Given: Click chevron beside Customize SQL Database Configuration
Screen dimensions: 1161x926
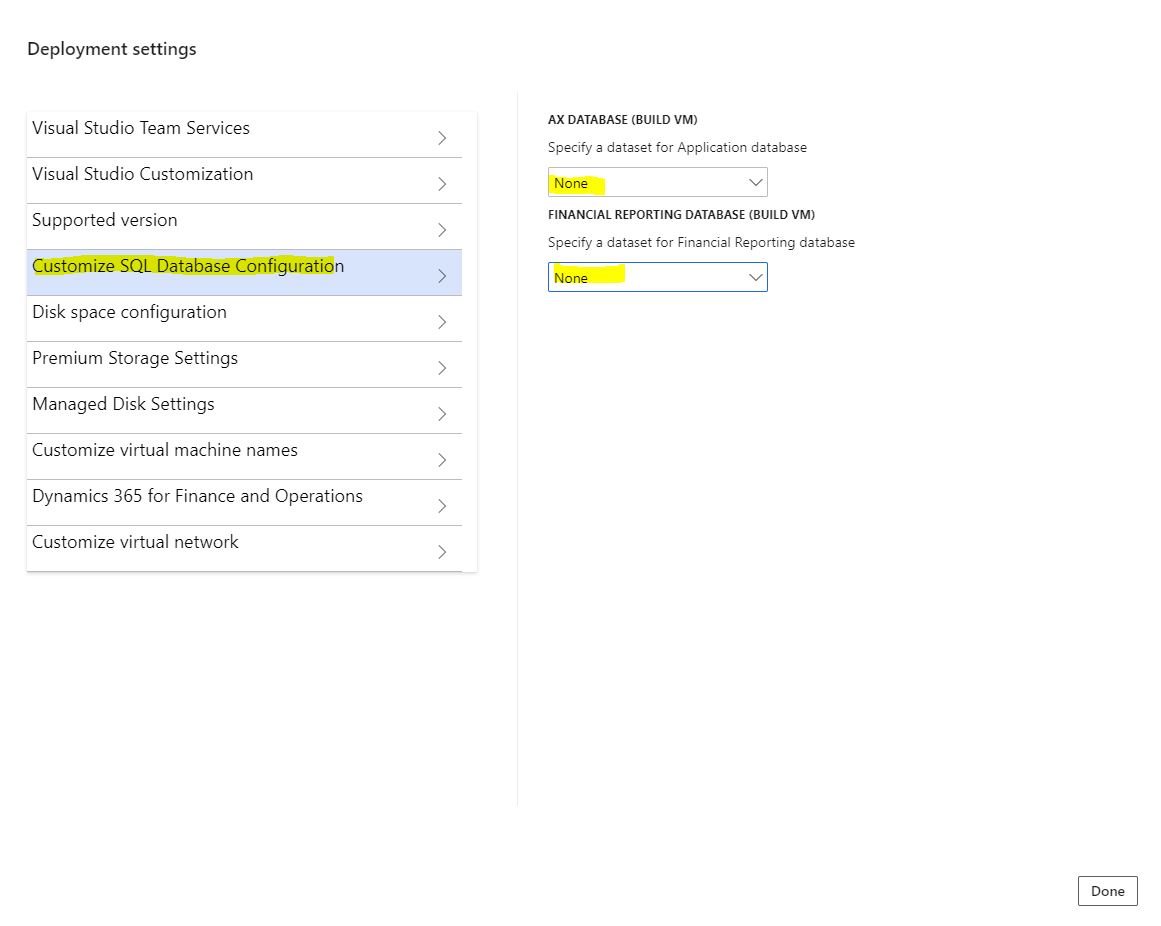Looking at the screenshot, I should pos(442,276).
